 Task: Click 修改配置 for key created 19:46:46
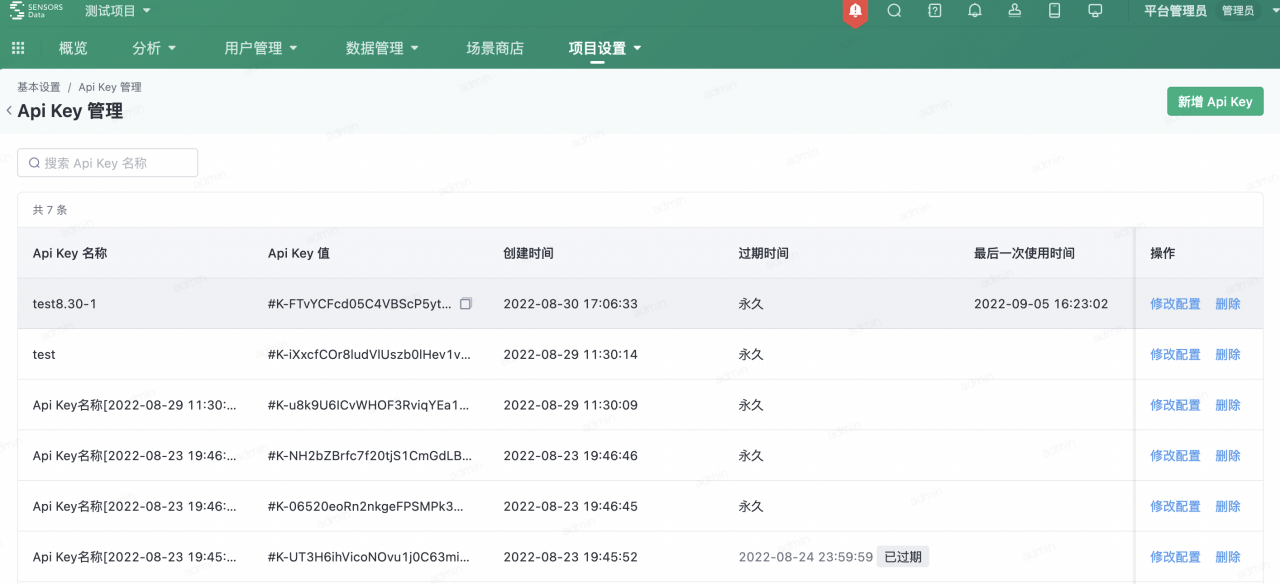(1175, 456)
